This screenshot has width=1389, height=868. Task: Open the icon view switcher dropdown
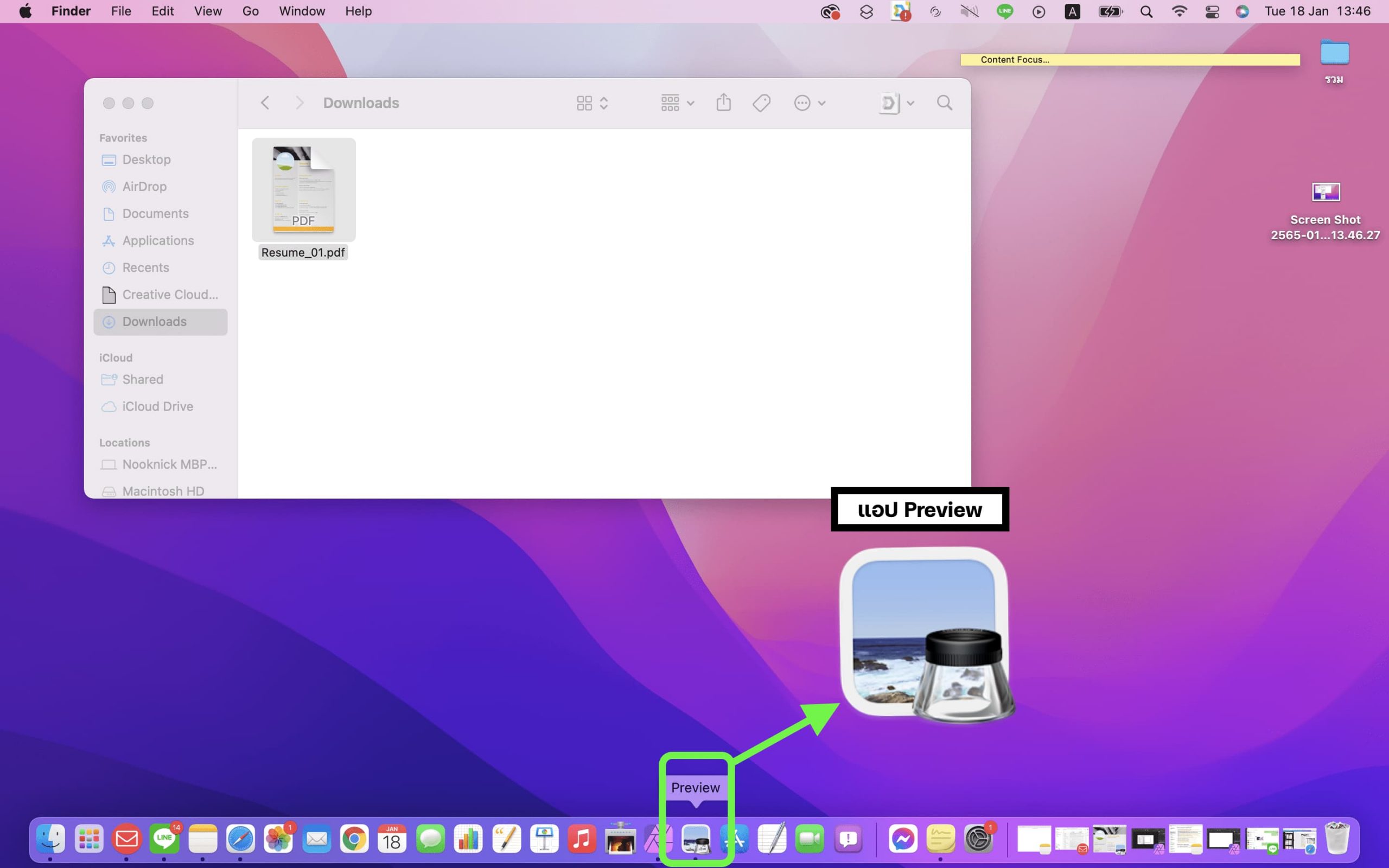592,103
